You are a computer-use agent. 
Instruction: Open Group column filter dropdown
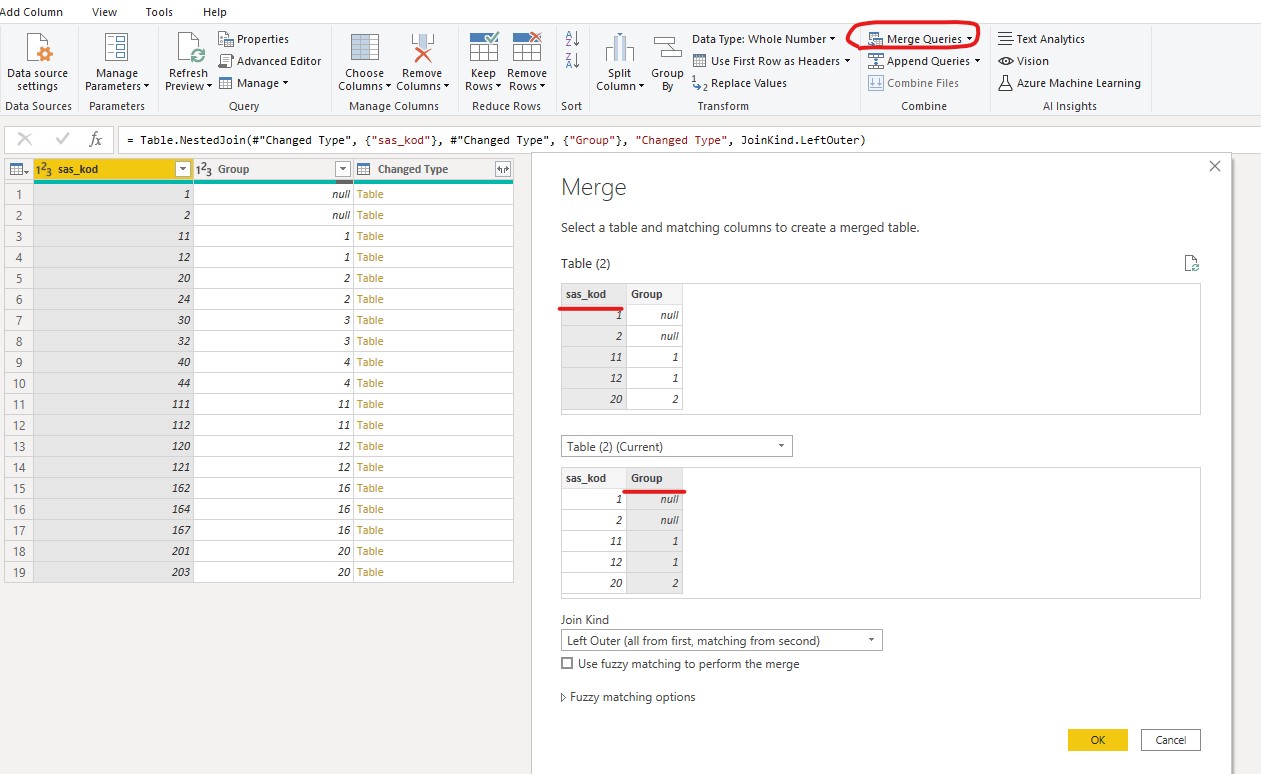(343, 170)
